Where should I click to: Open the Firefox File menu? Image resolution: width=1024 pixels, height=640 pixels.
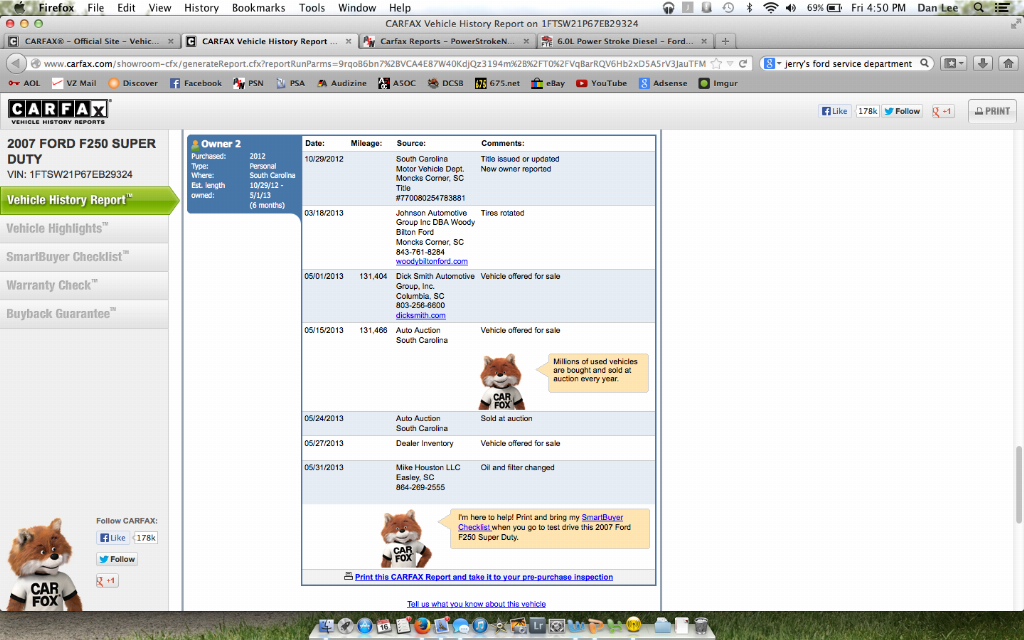95,8
